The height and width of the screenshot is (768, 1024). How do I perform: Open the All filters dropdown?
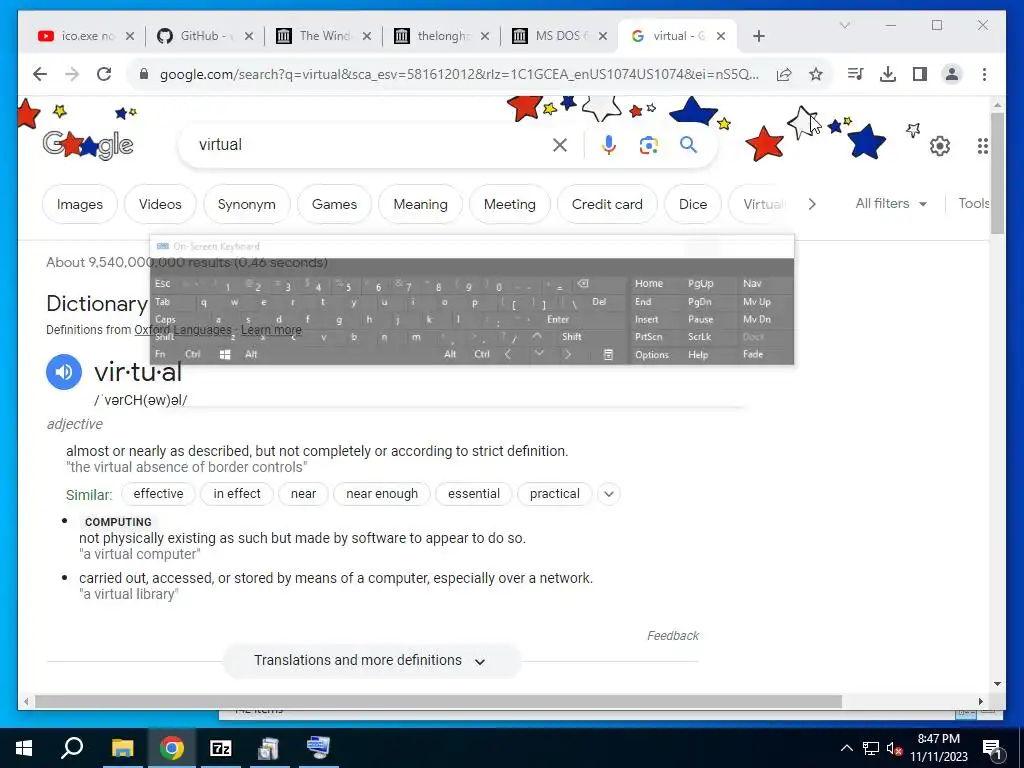coord(891,204)
